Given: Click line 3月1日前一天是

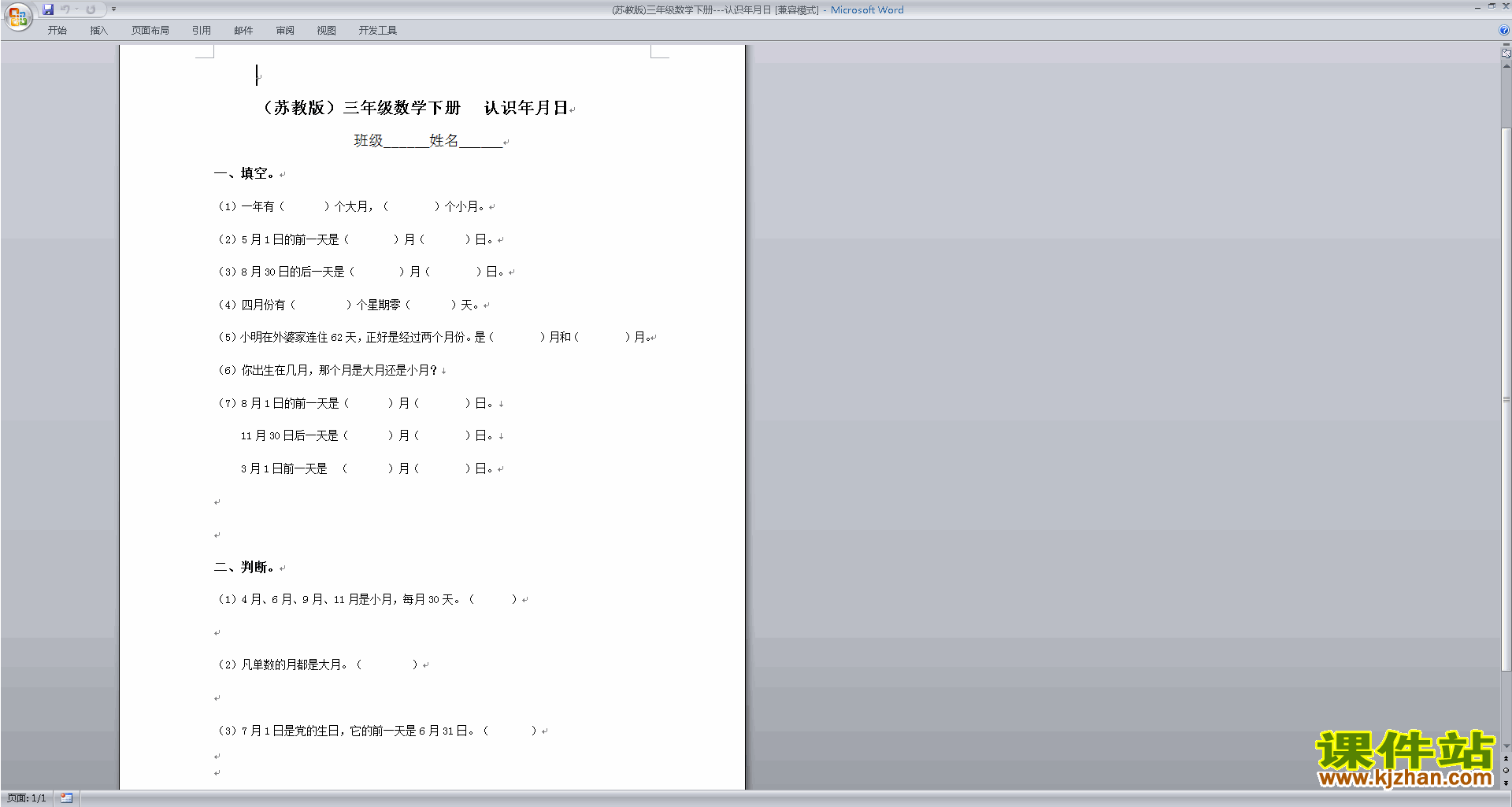Looking at the screenshot, I should pos(367,468).
